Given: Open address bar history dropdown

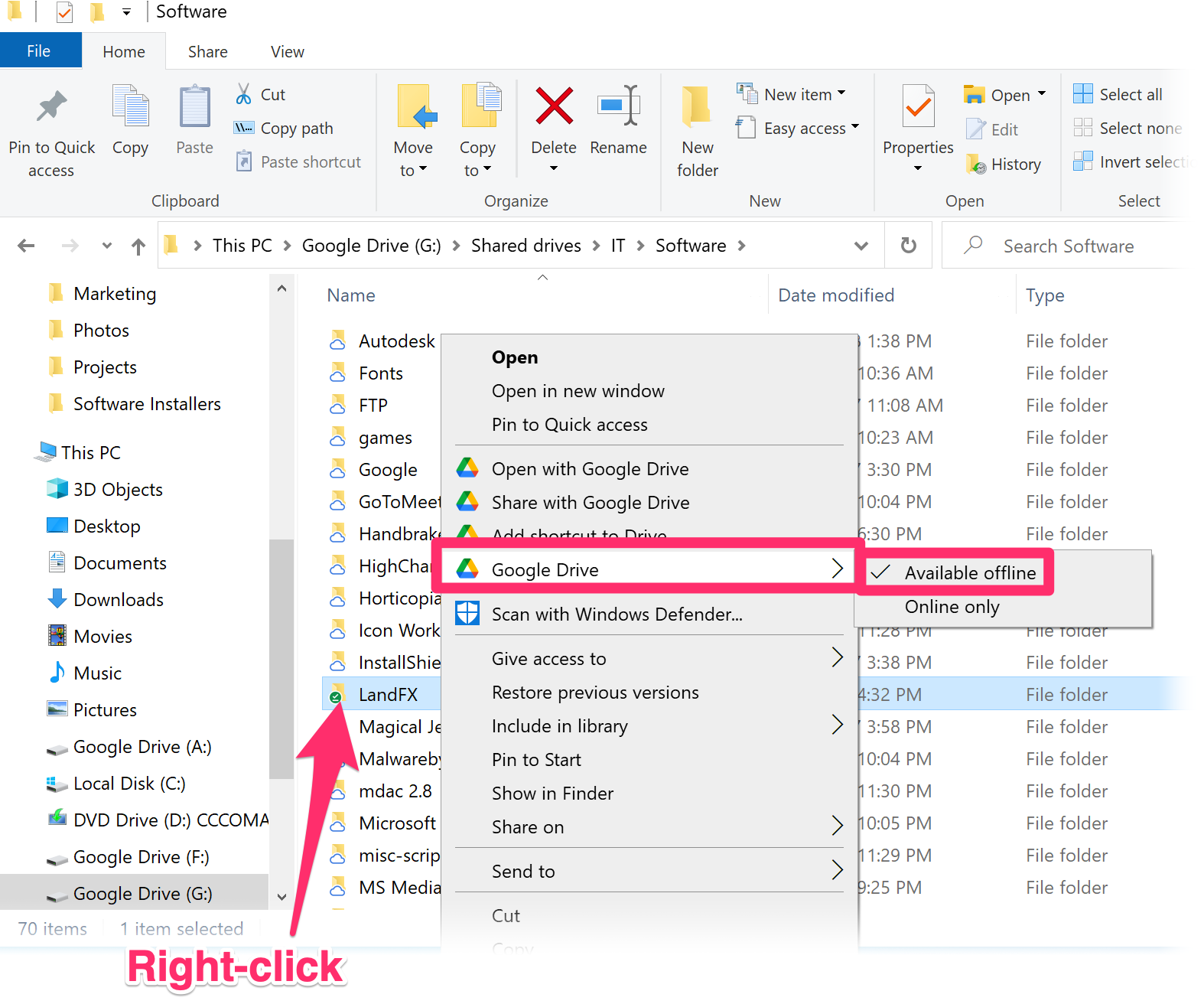Looking at the screenshot, I should click(x=861, y=246).
